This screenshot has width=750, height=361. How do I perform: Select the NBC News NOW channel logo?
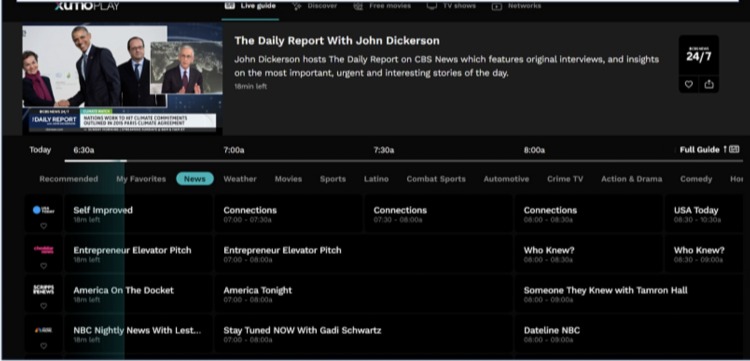tap(44, 330)
